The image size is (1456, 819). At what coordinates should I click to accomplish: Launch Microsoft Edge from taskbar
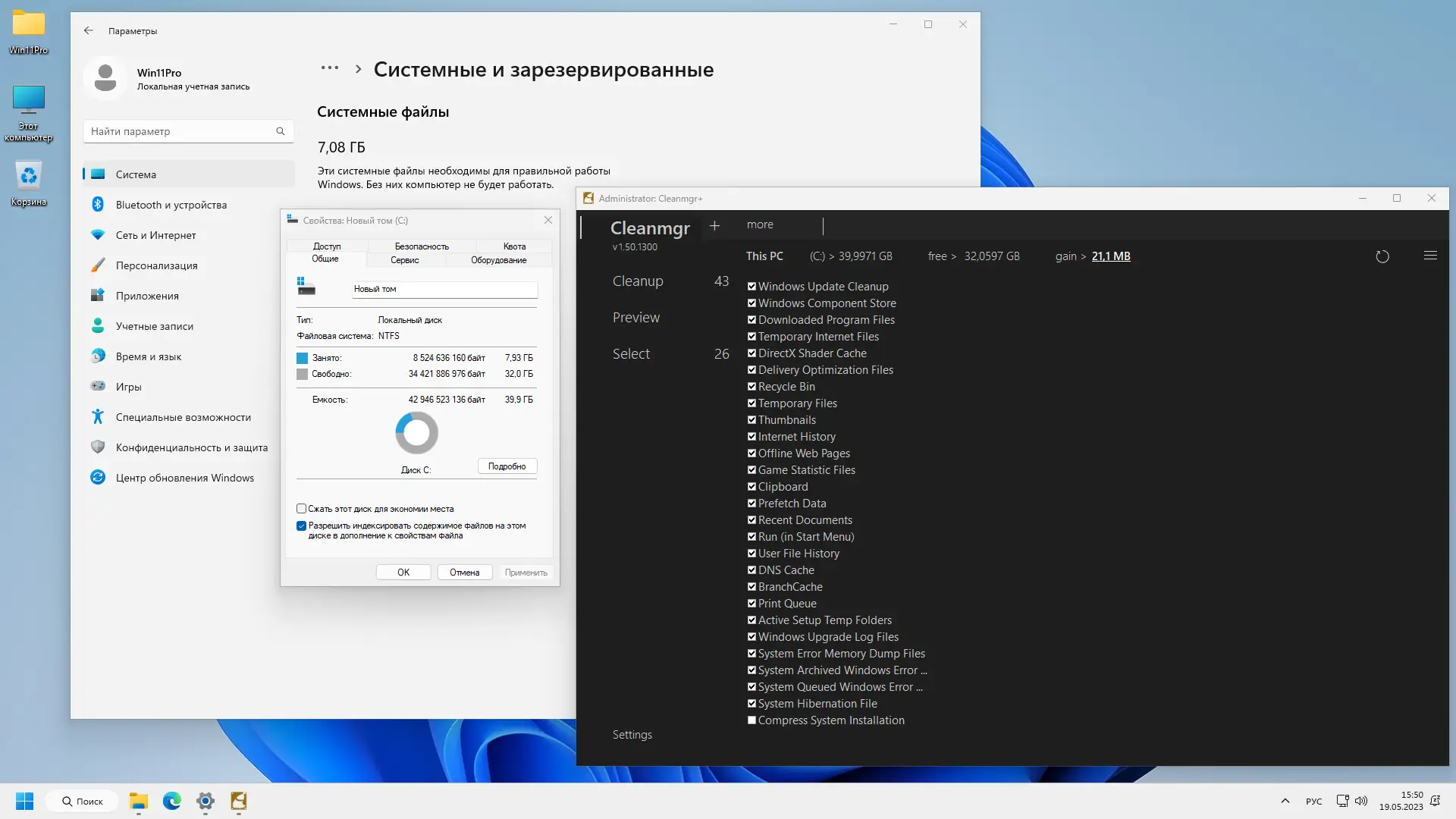click(x=171, y=801)
